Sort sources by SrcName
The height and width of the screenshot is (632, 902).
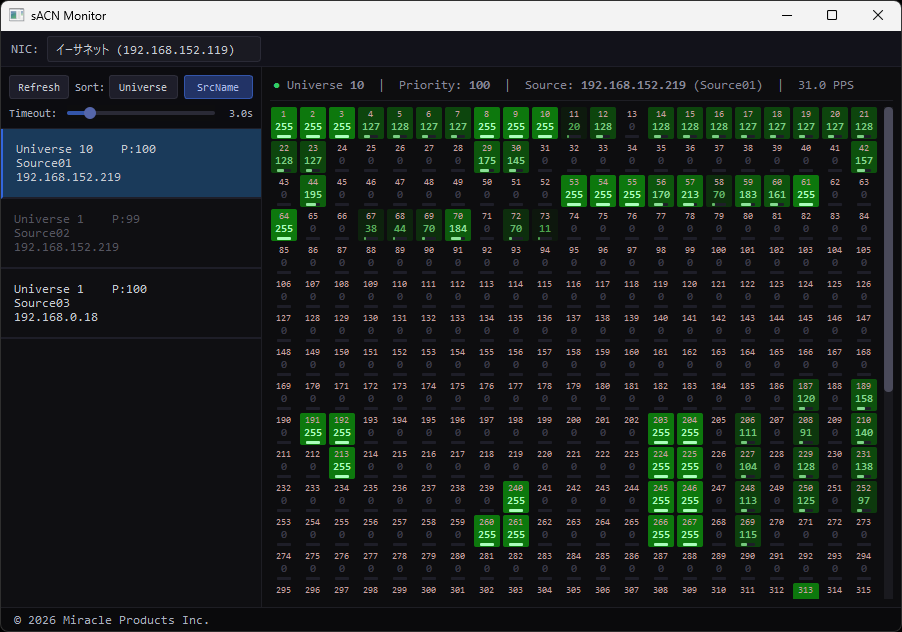218,87
